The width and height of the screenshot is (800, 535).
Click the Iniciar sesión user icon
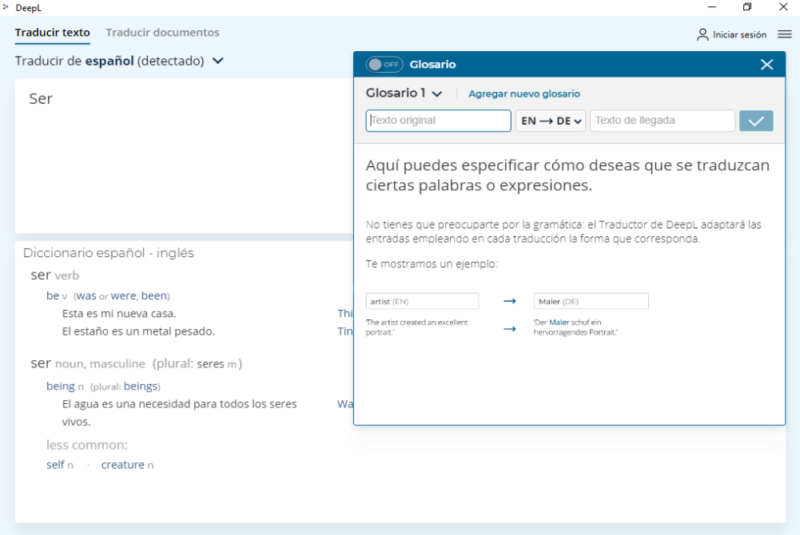pyautogui.click(x=703, y=34)
